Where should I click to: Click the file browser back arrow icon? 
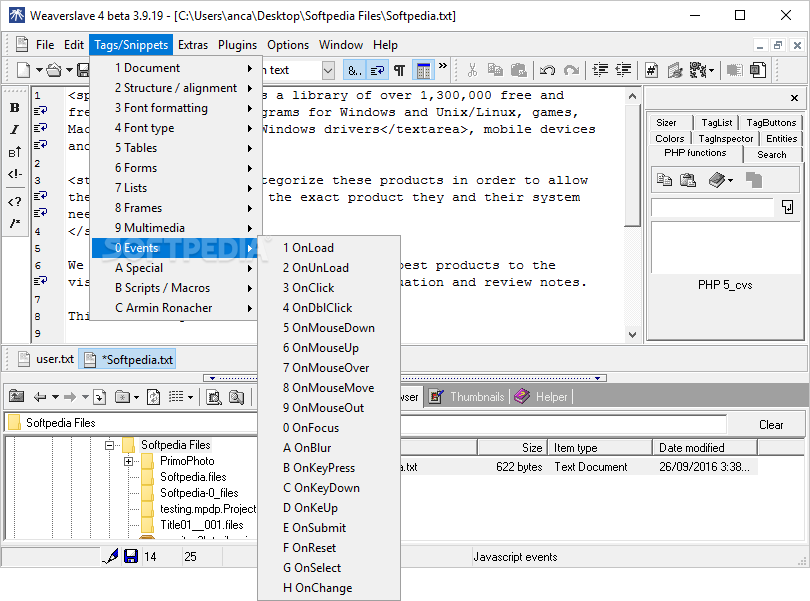coord(40,397)
